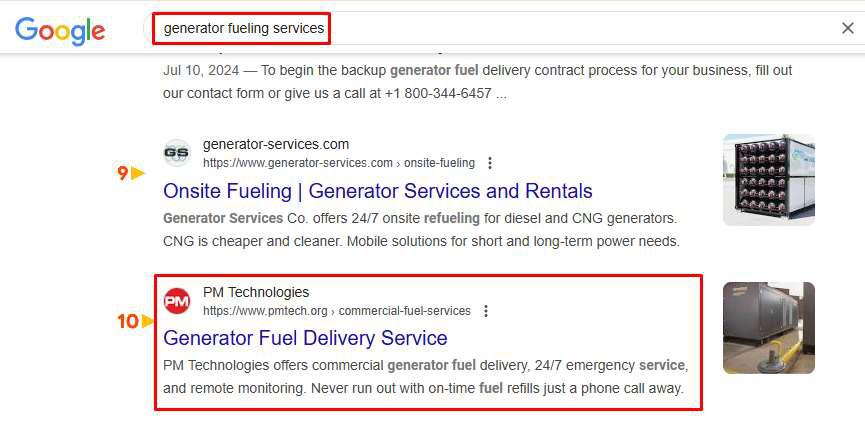
Task: Click the generator-services.com site name
Action: click(275, 144)
